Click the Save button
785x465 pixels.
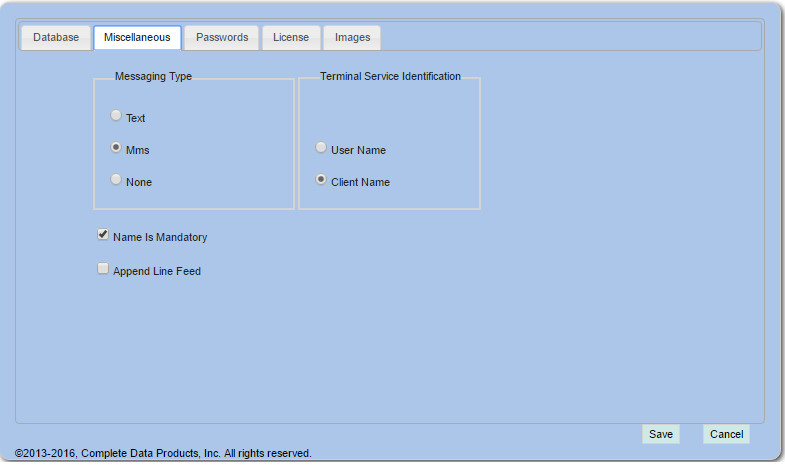tap(661, 434)
